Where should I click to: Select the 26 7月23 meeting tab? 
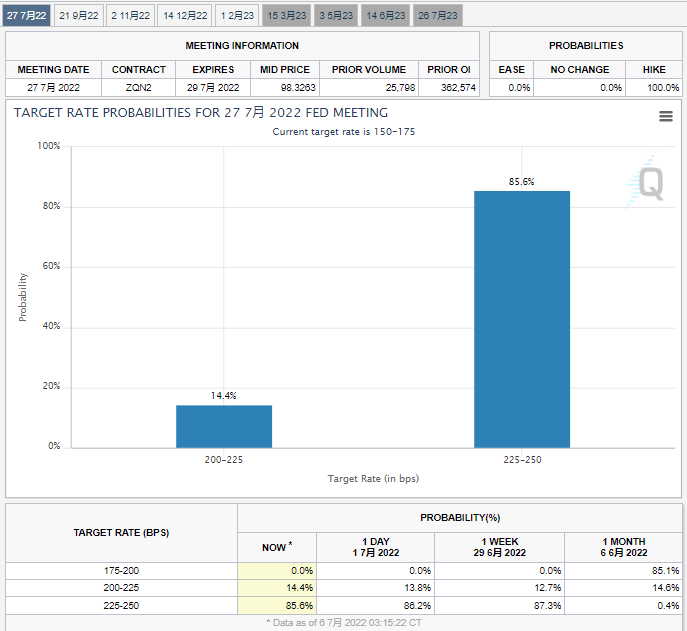(x=438, y=16)
